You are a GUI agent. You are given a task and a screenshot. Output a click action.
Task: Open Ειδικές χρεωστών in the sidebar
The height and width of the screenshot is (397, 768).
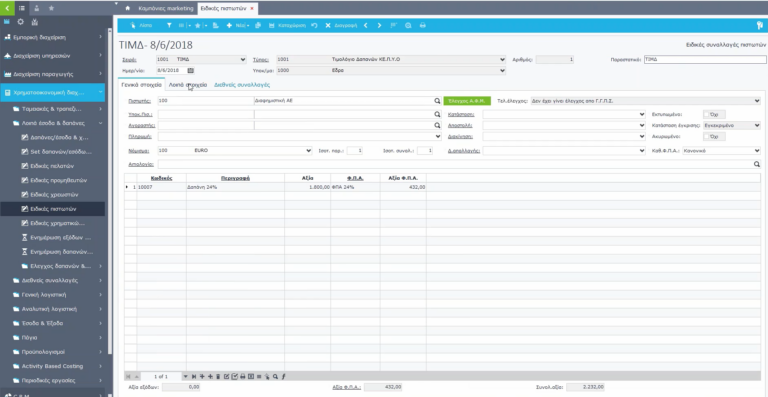click(52, 194)
